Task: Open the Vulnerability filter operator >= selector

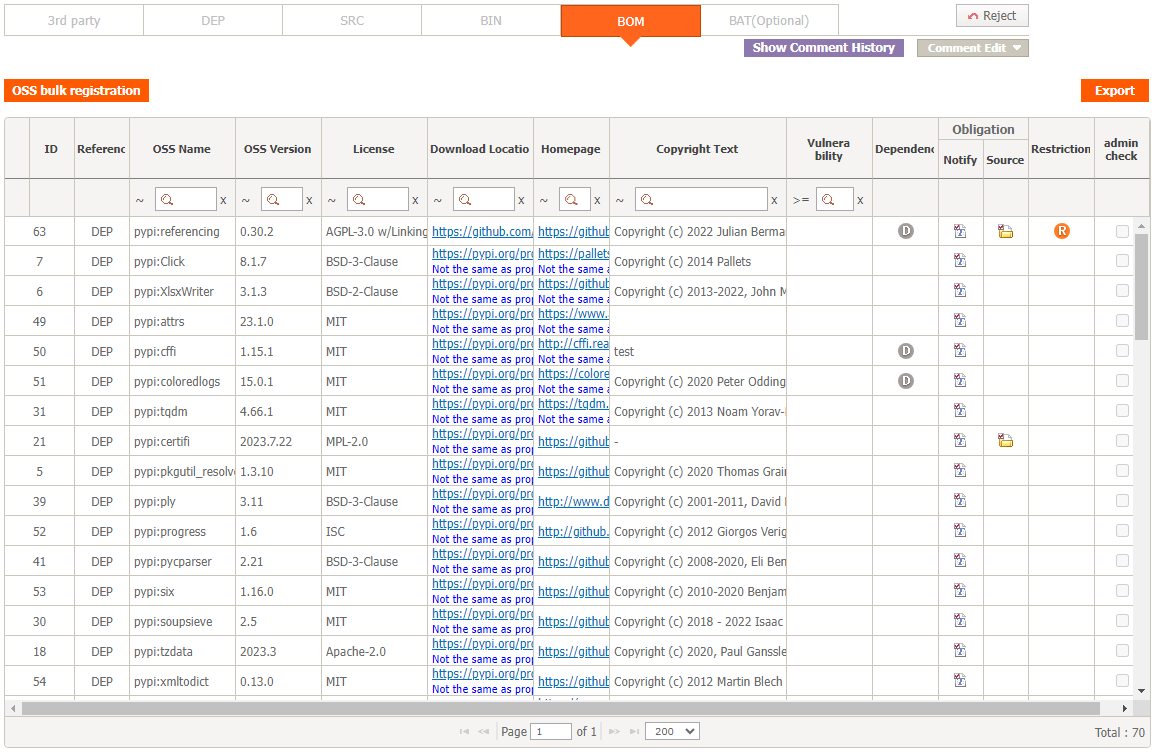Action: click(x=800, y=200)
